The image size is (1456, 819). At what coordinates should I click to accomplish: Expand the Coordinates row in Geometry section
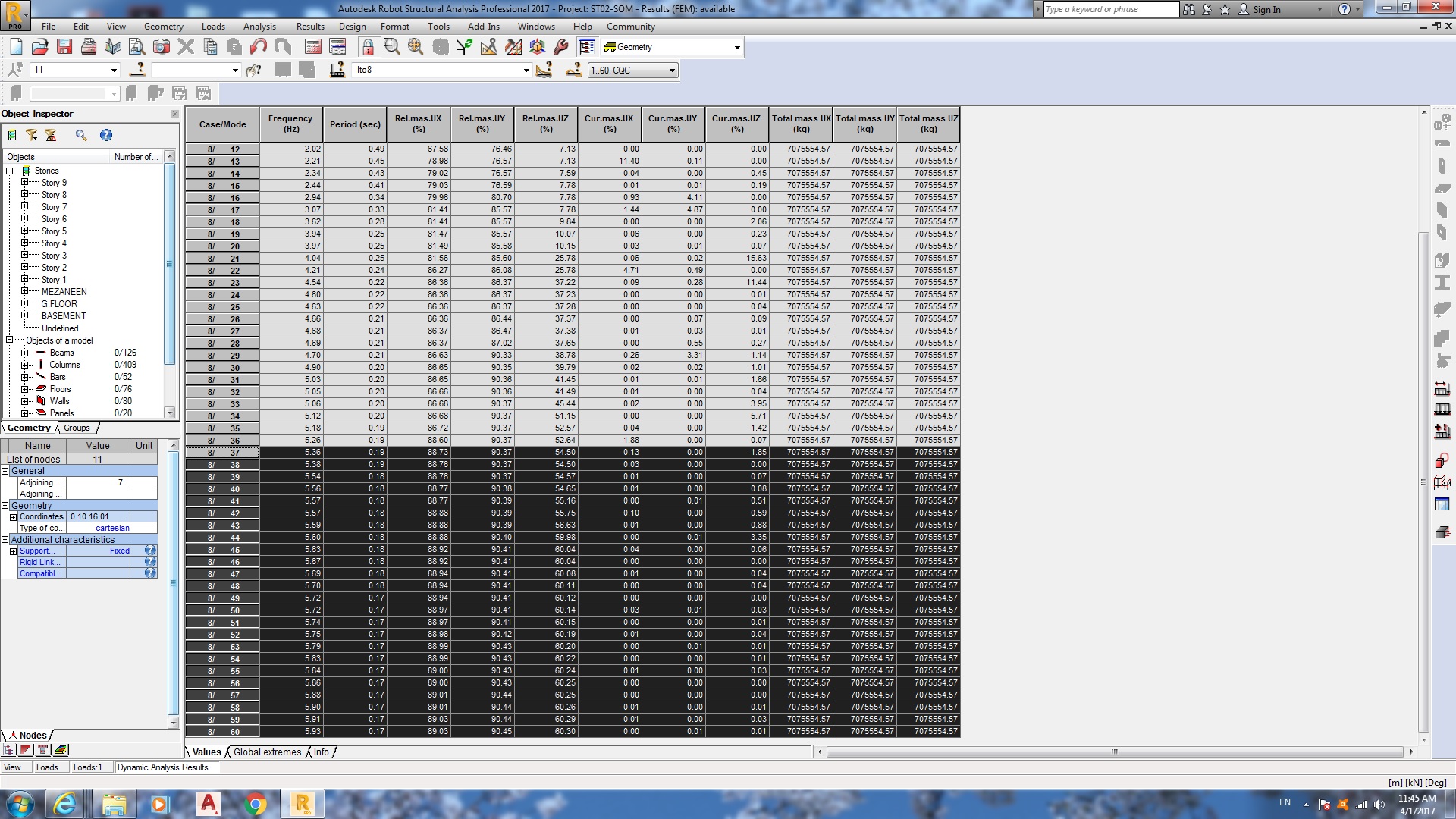[x=13, y=516]
